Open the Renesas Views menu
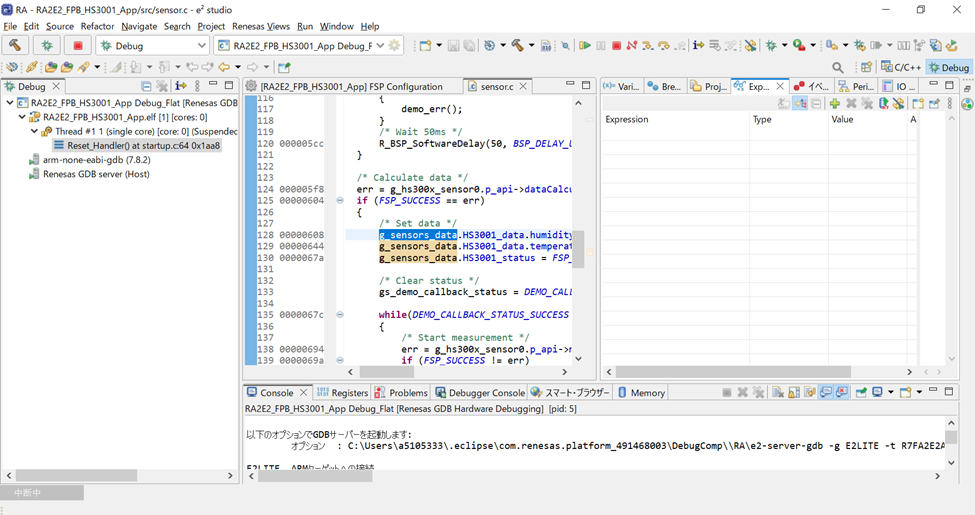975x515 pixels. pyautogui.click(x=260, y=26)
